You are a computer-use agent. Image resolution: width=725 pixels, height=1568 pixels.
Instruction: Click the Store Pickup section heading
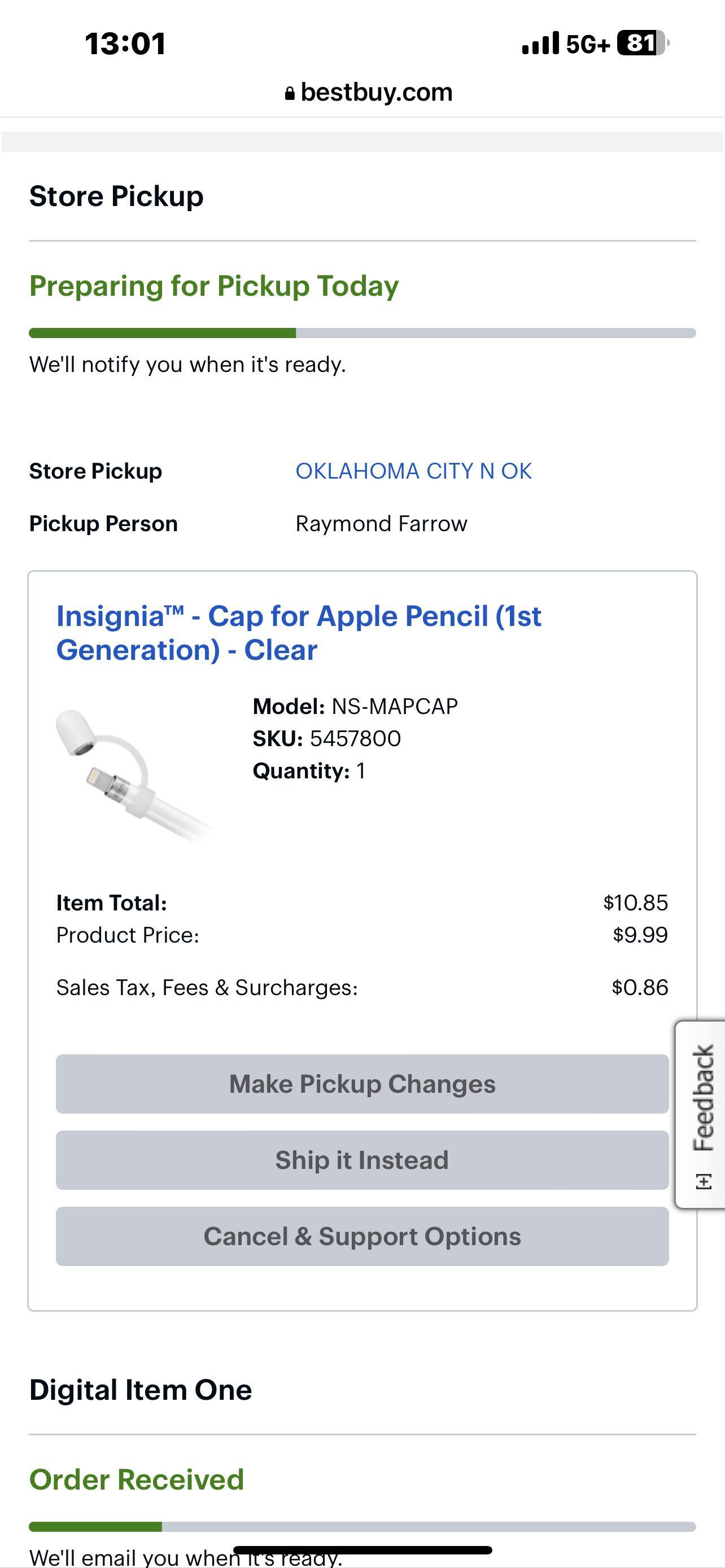tap(116, 195)
